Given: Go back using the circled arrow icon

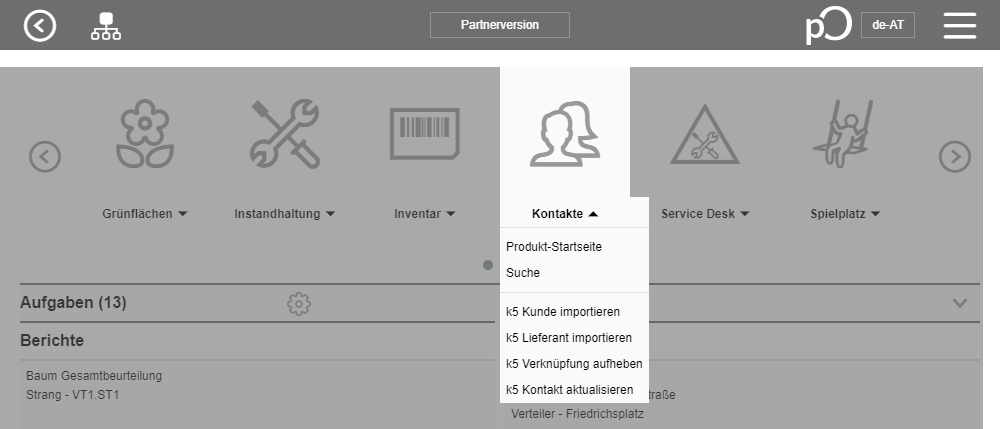Looking at the screenshot, I should coord(40,25).
